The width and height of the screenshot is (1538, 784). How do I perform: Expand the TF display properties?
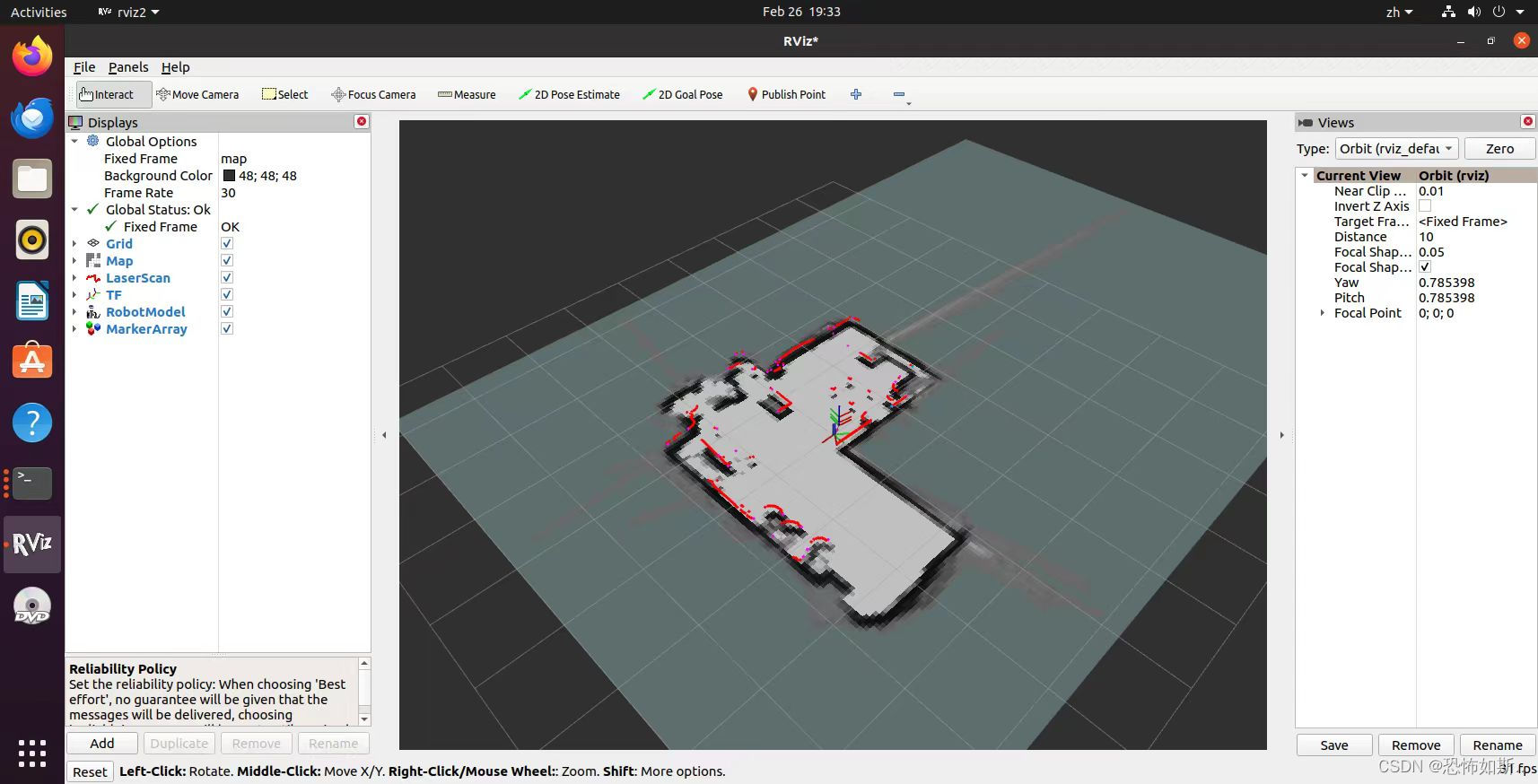[x=74, y=294]
